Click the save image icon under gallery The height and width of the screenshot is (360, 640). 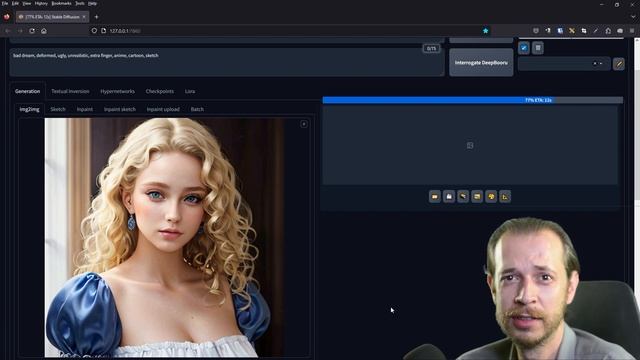click(x=449, y=197)
